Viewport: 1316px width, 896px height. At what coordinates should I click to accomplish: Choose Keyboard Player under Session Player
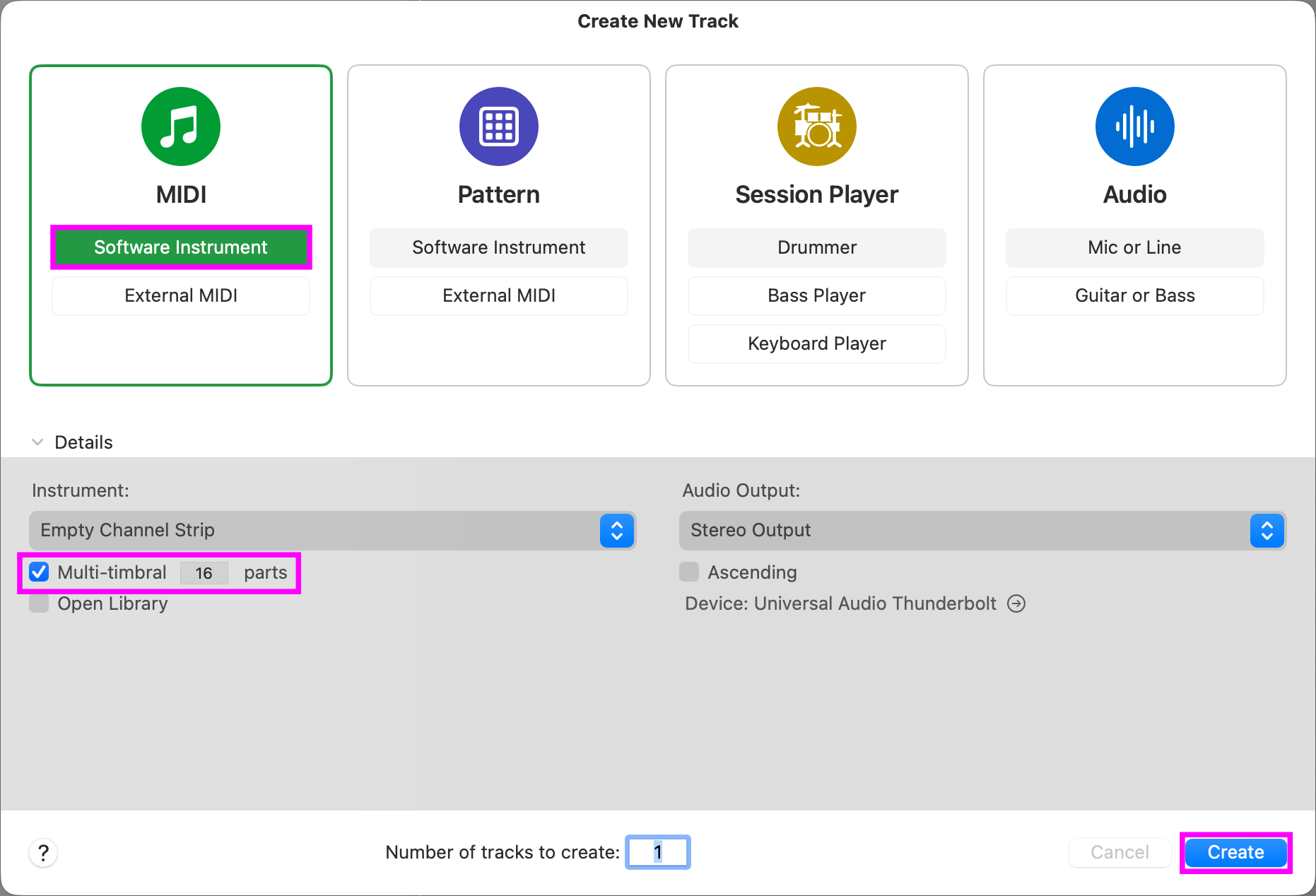(x=817, y=343)
